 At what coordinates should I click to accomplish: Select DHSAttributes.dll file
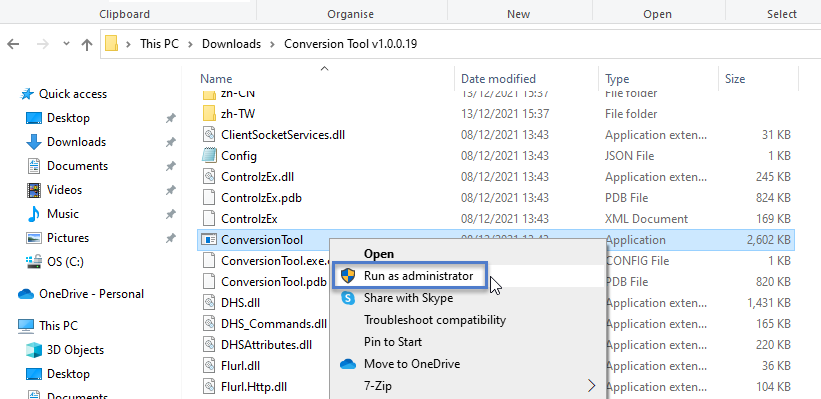pos(267,345)
